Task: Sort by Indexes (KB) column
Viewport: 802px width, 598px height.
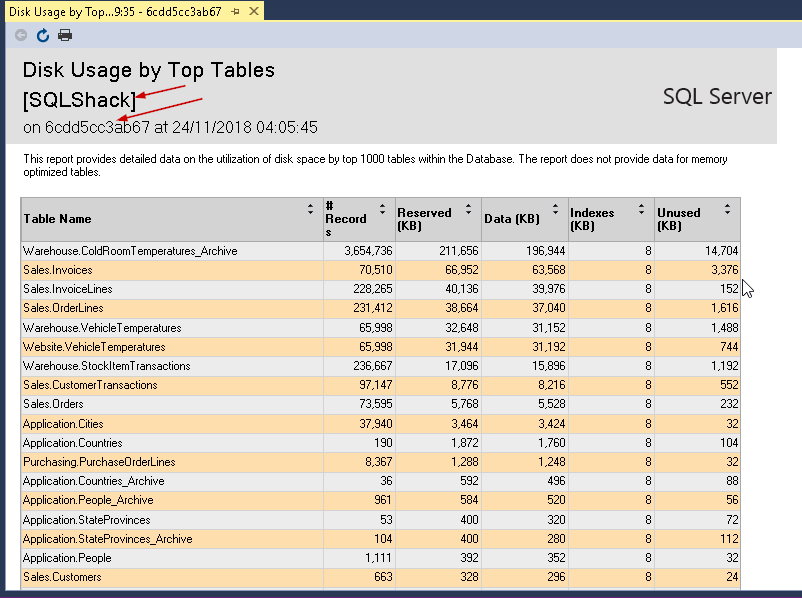Action: [x=639, y=210]
